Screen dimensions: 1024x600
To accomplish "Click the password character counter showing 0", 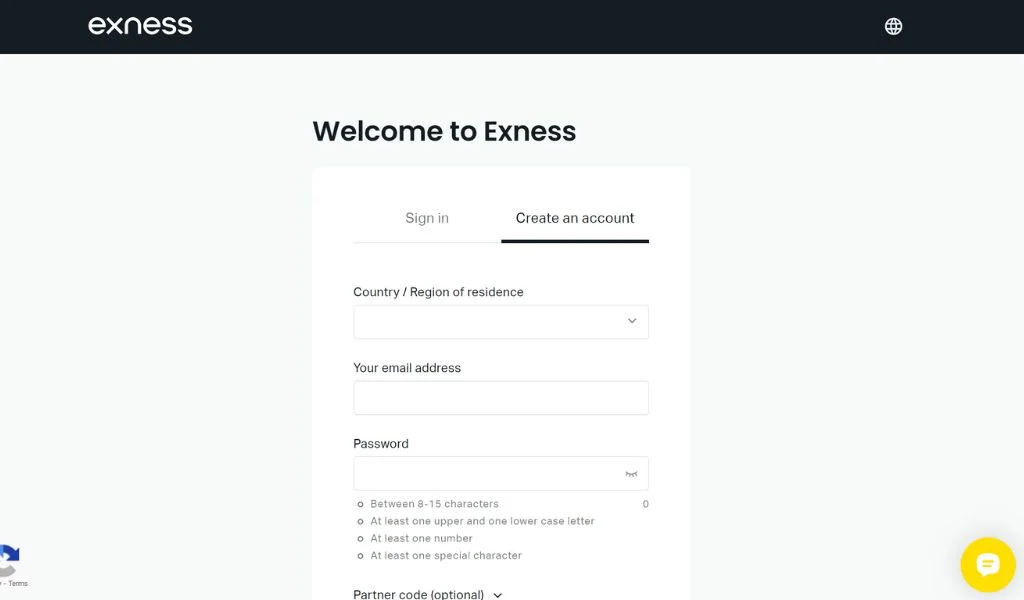I will click(645, 504).
